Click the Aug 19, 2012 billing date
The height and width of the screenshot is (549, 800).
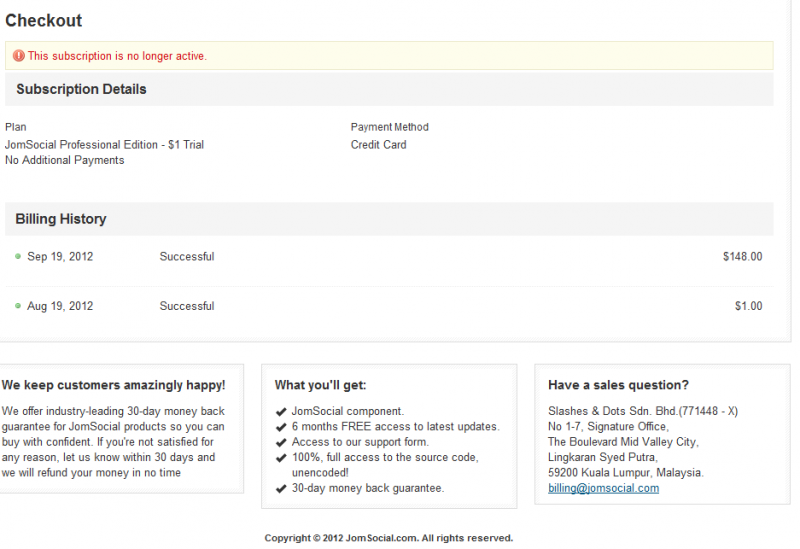[x=60, y=306]
